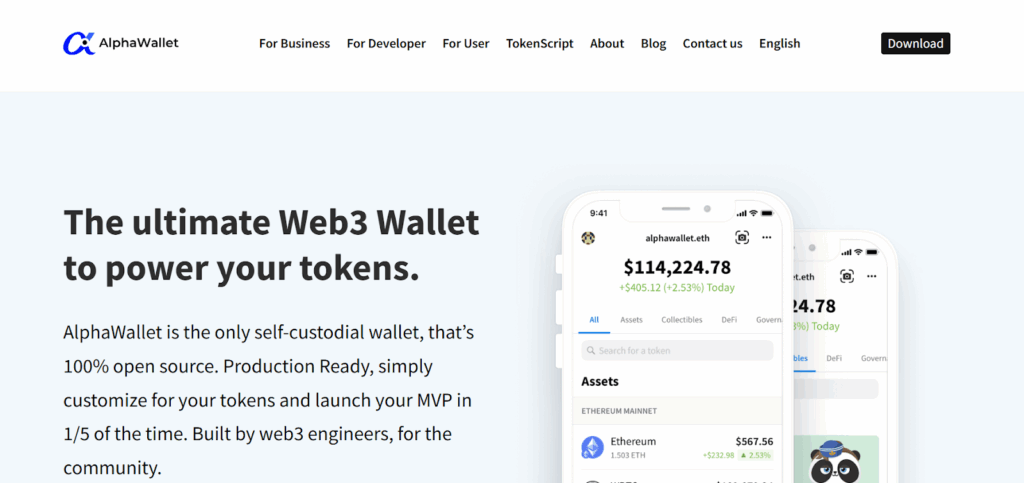Click the Search for a token field

pyautogui.click(x=677, y=350)
